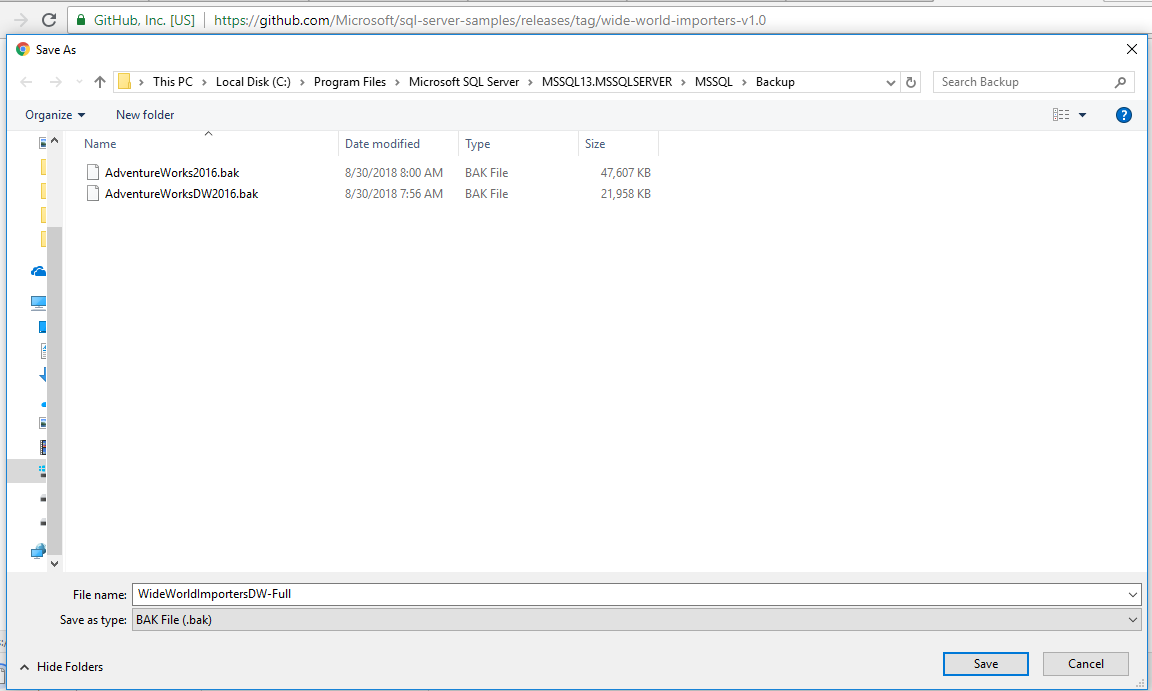This screenshot has width=1152, height=691.
Task: Click the AdventureWorks2016.bak file icon
Action: pyautogui.click(x=93, y=173)
